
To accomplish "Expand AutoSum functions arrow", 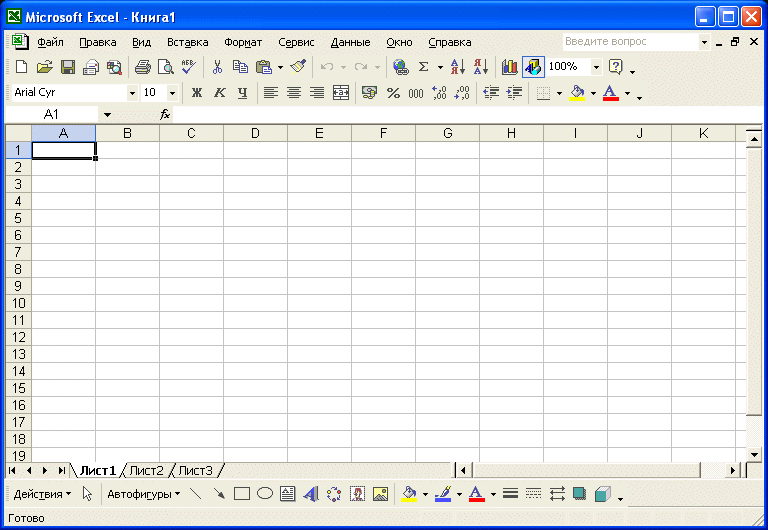I will 440,67.
